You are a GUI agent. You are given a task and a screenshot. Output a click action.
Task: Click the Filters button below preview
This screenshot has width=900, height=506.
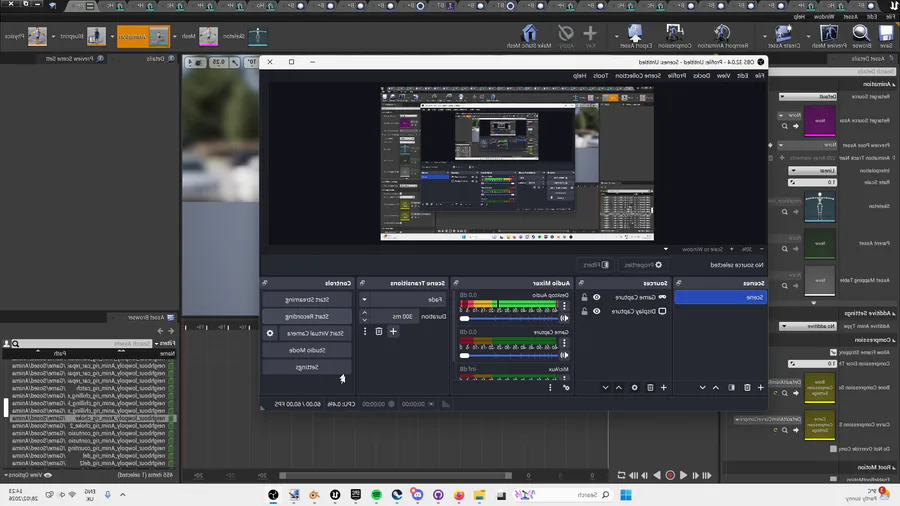click(596, 265)
